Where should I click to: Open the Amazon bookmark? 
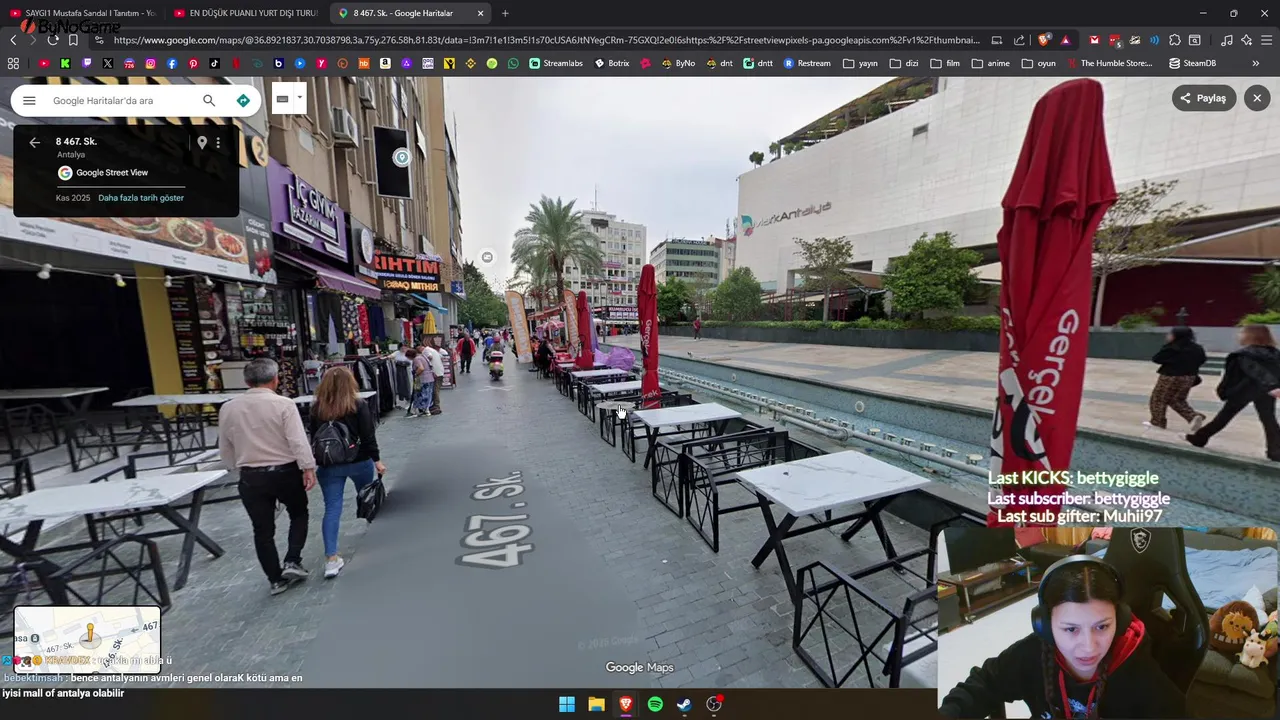coord(385,63)
